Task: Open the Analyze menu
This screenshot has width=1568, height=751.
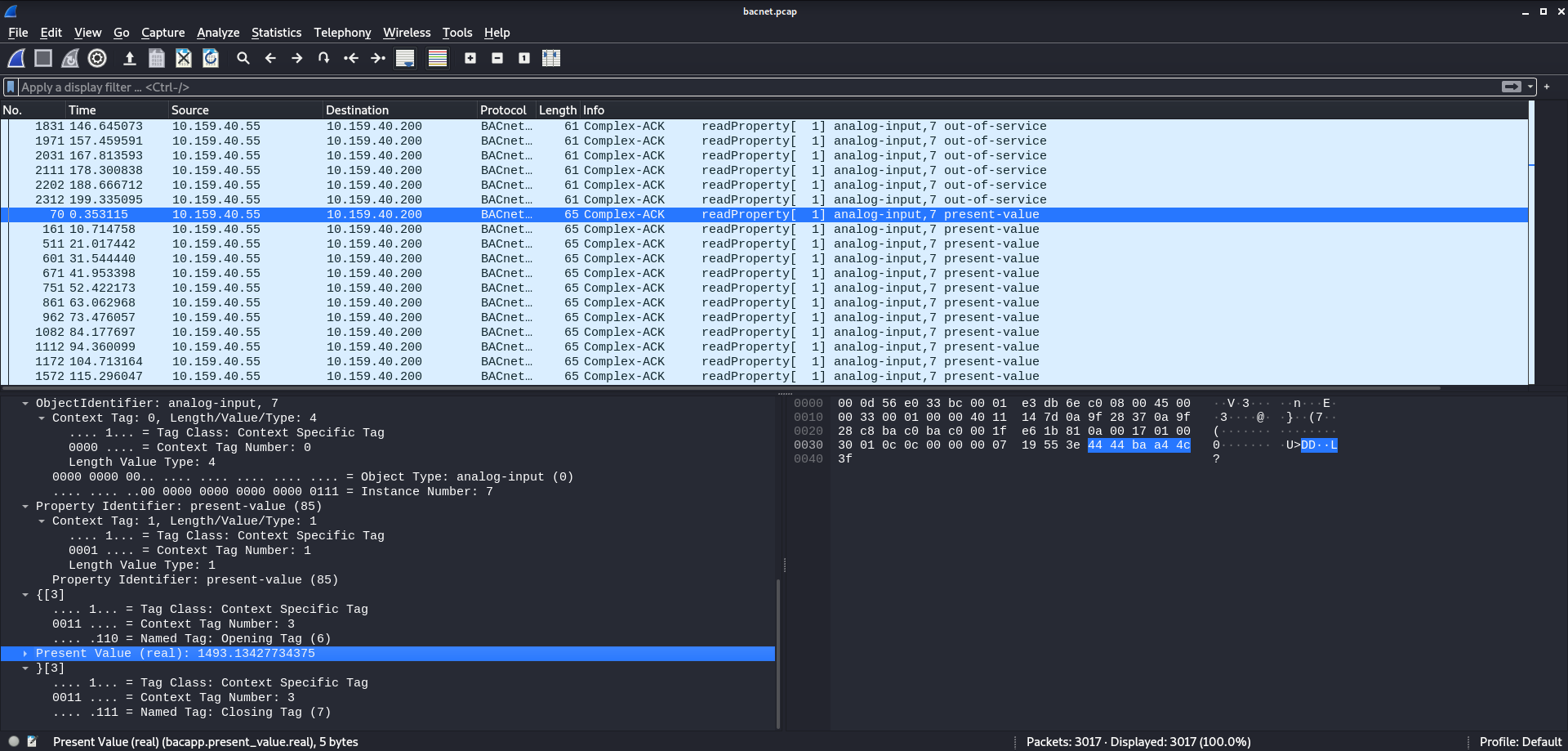Action: [218, 33]
